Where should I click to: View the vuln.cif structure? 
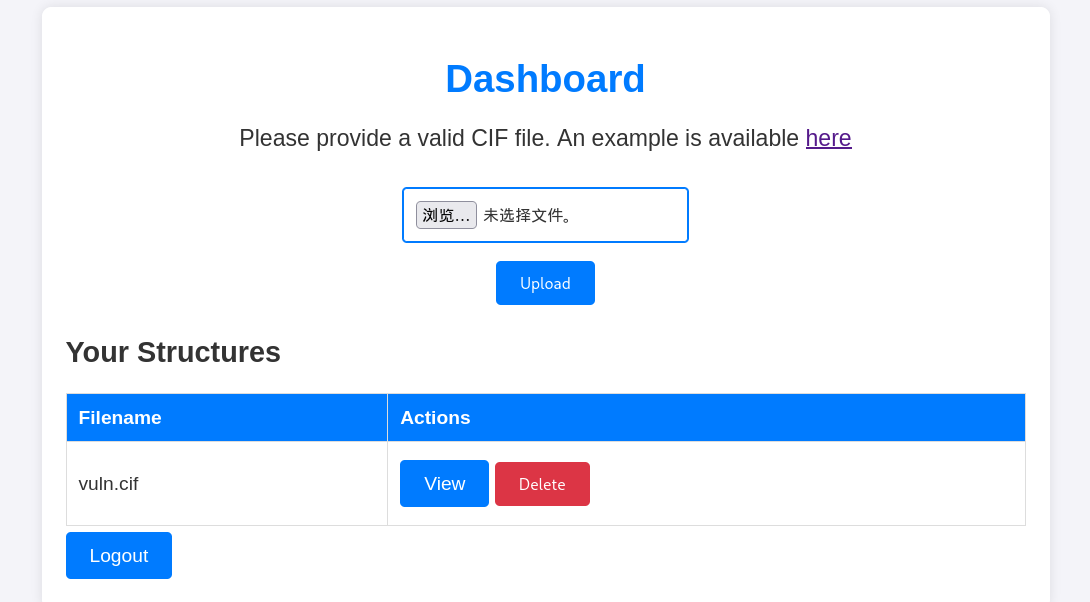444,484
